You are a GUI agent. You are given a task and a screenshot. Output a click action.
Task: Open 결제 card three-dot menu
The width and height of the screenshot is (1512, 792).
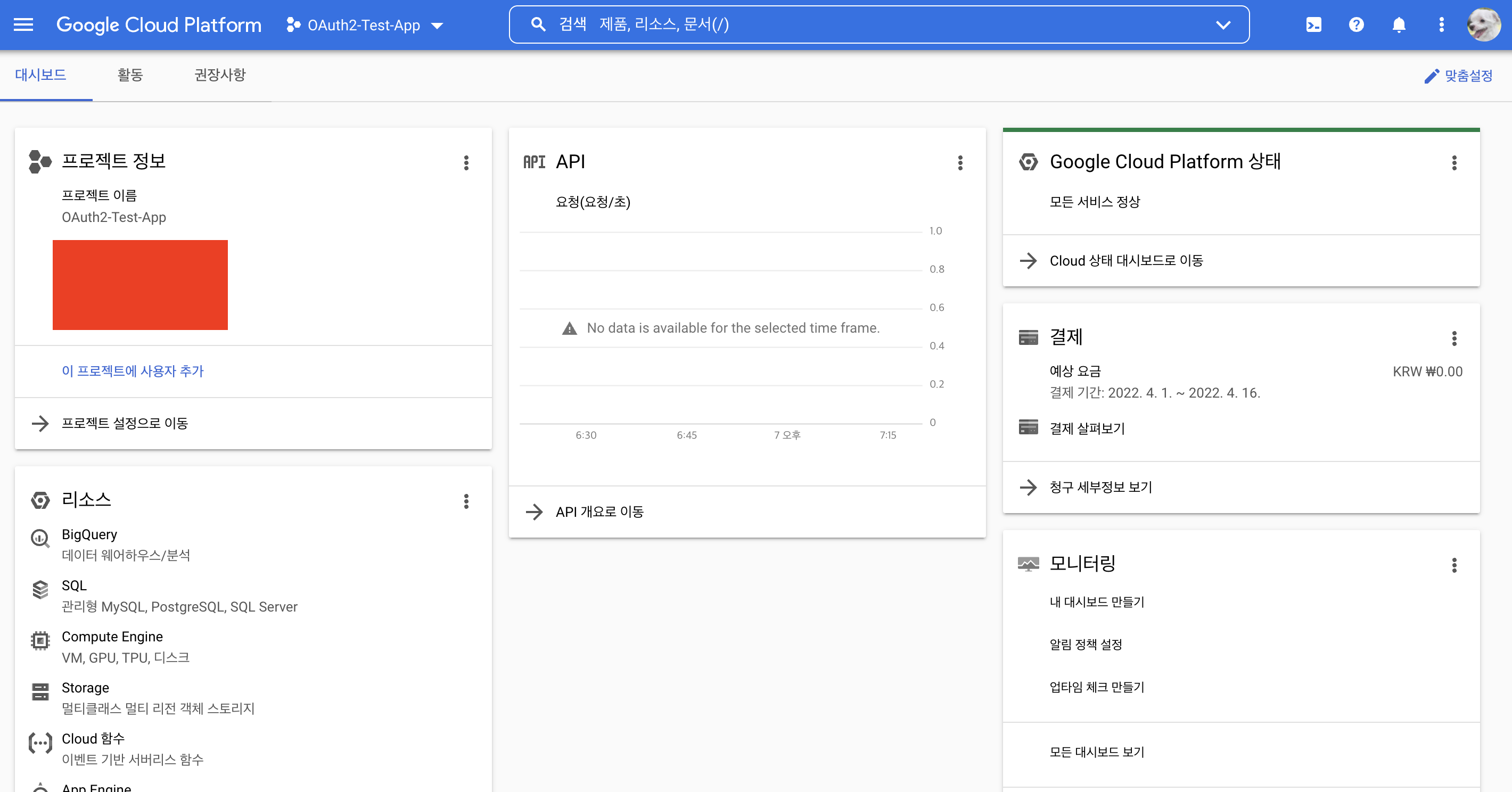click(1454, 338)
